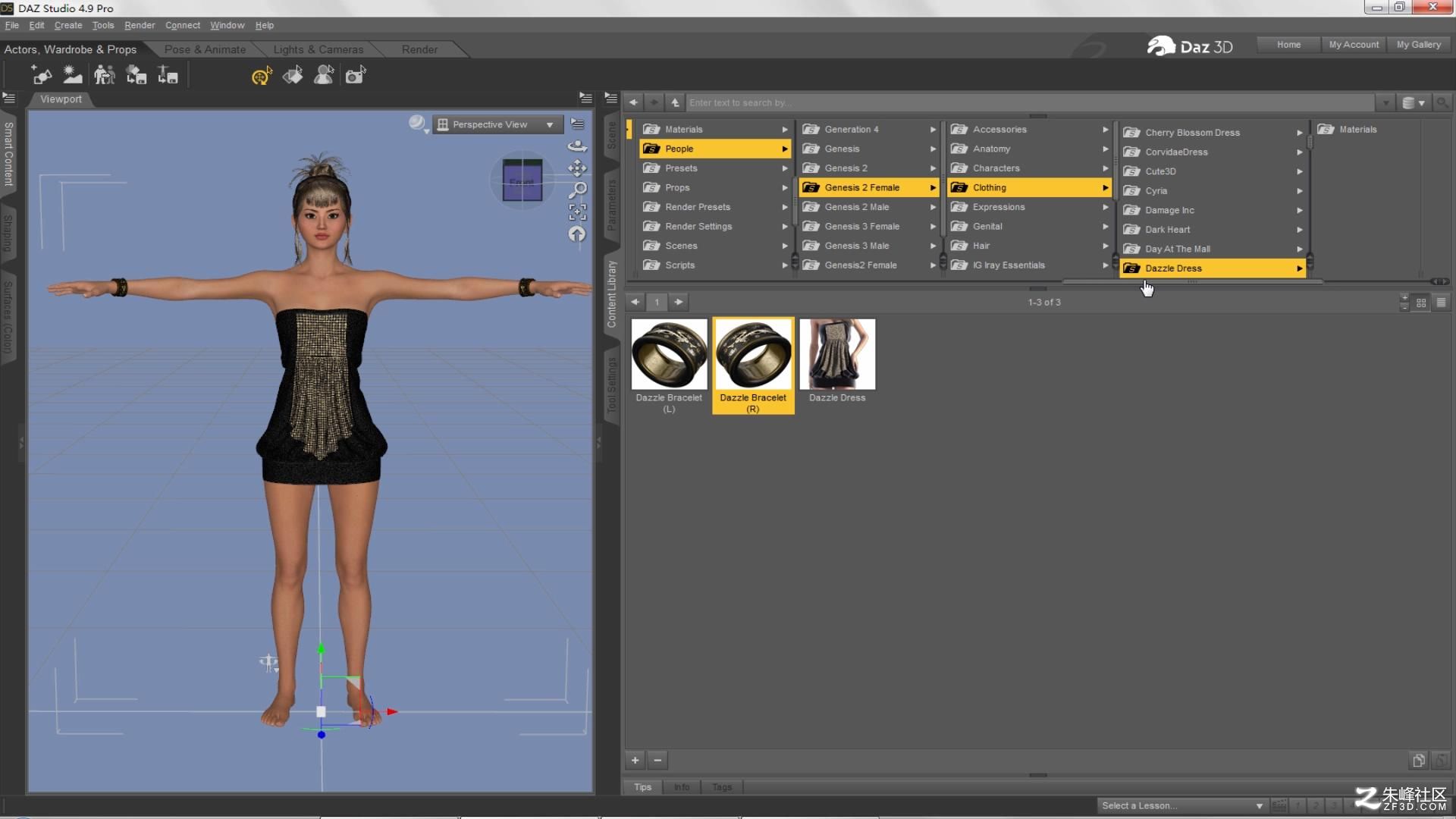The width and height of the screenshot is (1456, 819).
Task: Click the Dolly Zoom magnifier control
Action: 578,190
